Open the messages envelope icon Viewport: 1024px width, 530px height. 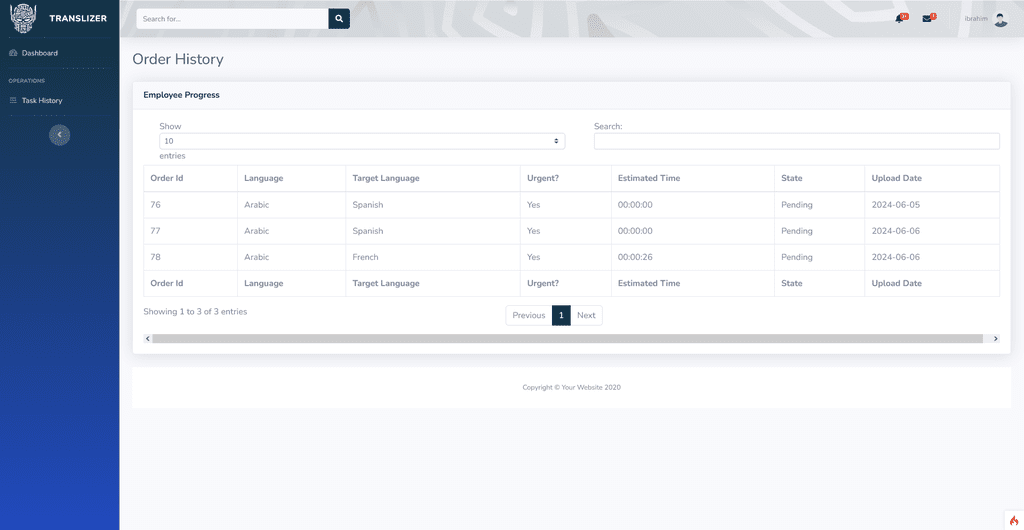[x=927, y=18]
